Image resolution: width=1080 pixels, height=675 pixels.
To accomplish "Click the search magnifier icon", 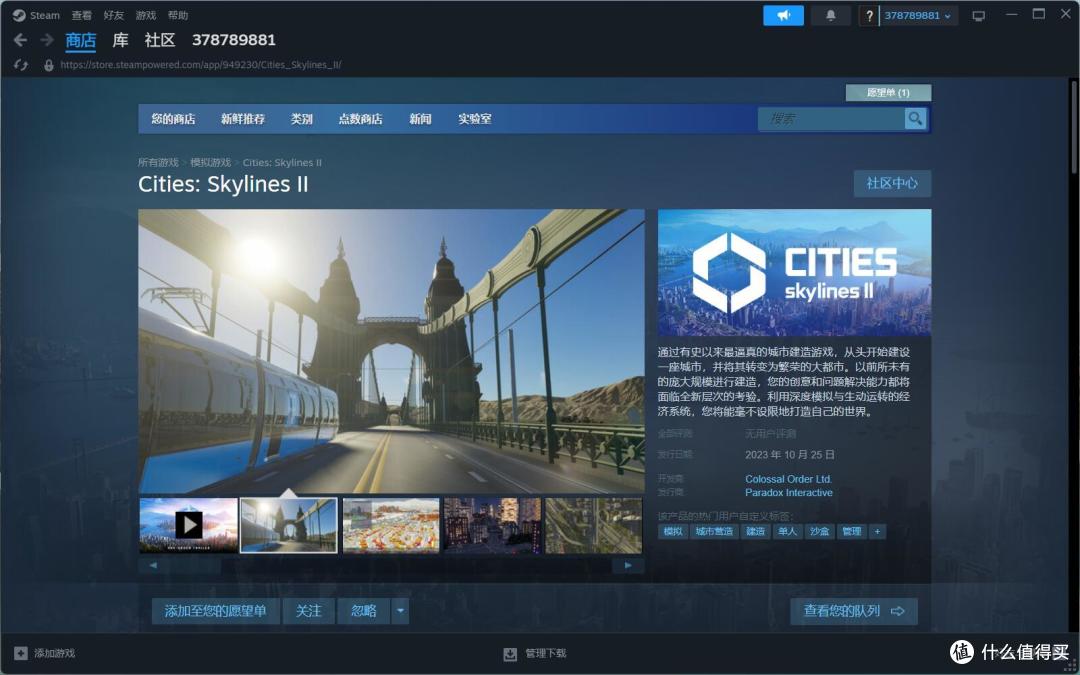I will [x=915, y=118].
